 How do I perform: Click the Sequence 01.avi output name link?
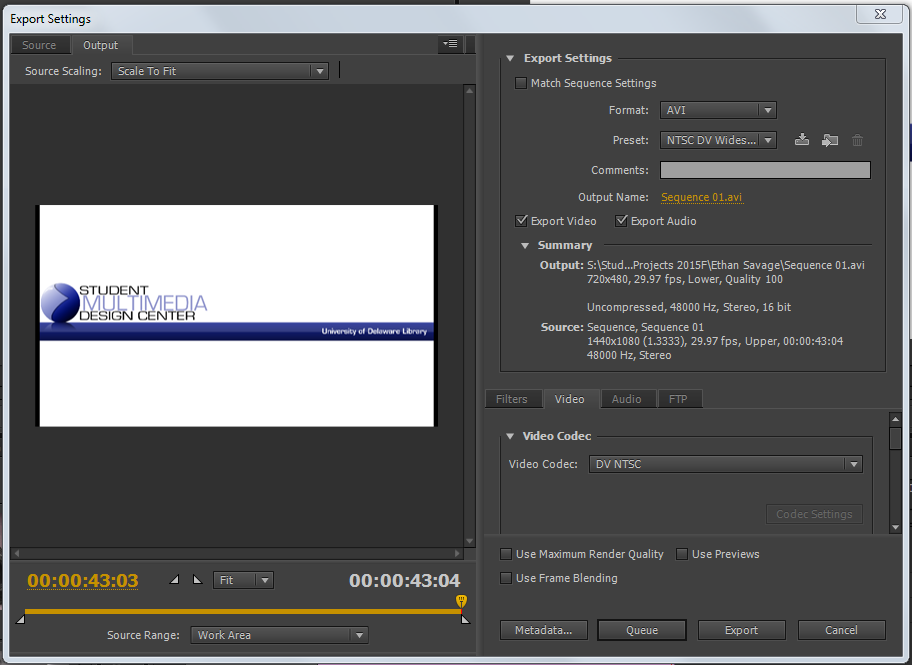(x=701, y=198)
